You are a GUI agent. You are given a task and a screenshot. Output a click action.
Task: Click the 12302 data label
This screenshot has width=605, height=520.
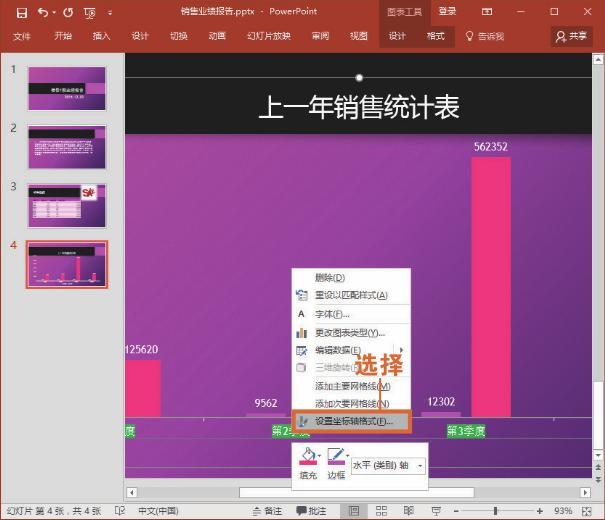coord(441,402)
